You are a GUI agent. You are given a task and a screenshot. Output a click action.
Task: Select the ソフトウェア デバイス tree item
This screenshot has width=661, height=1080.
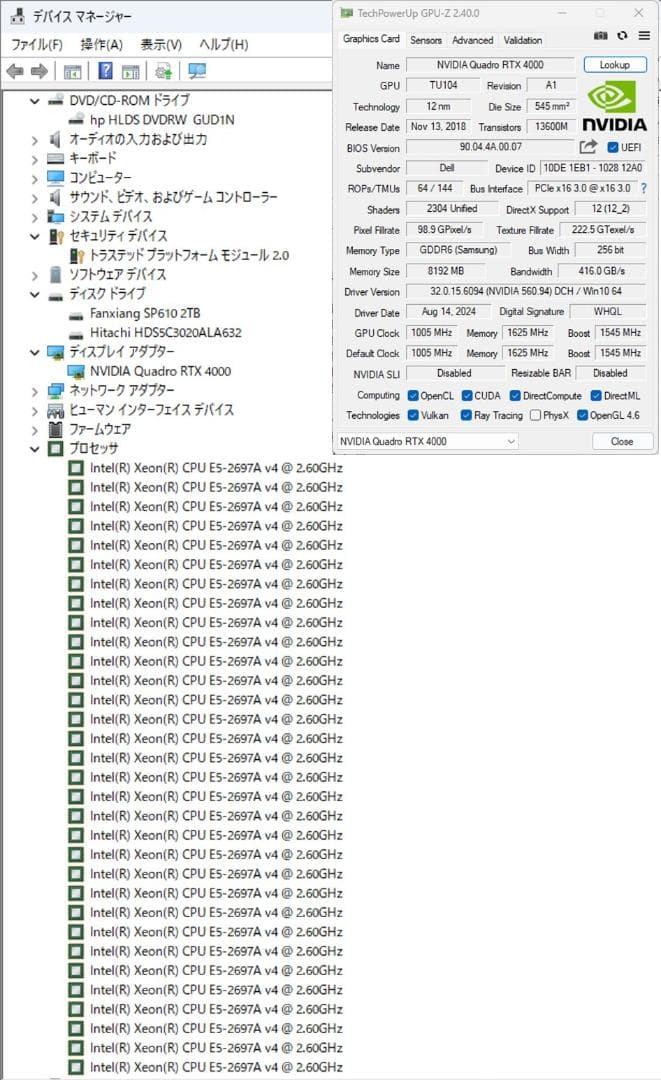pos(118,274)
